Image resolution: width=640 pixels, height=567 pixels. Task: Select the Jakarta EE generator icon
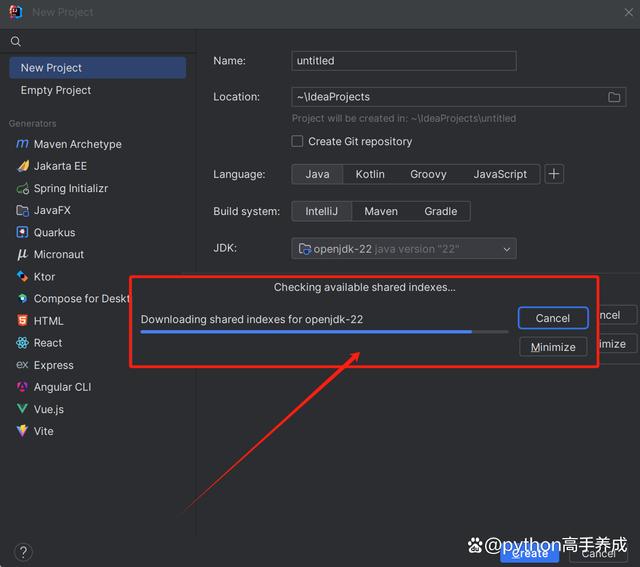[22, 166]
